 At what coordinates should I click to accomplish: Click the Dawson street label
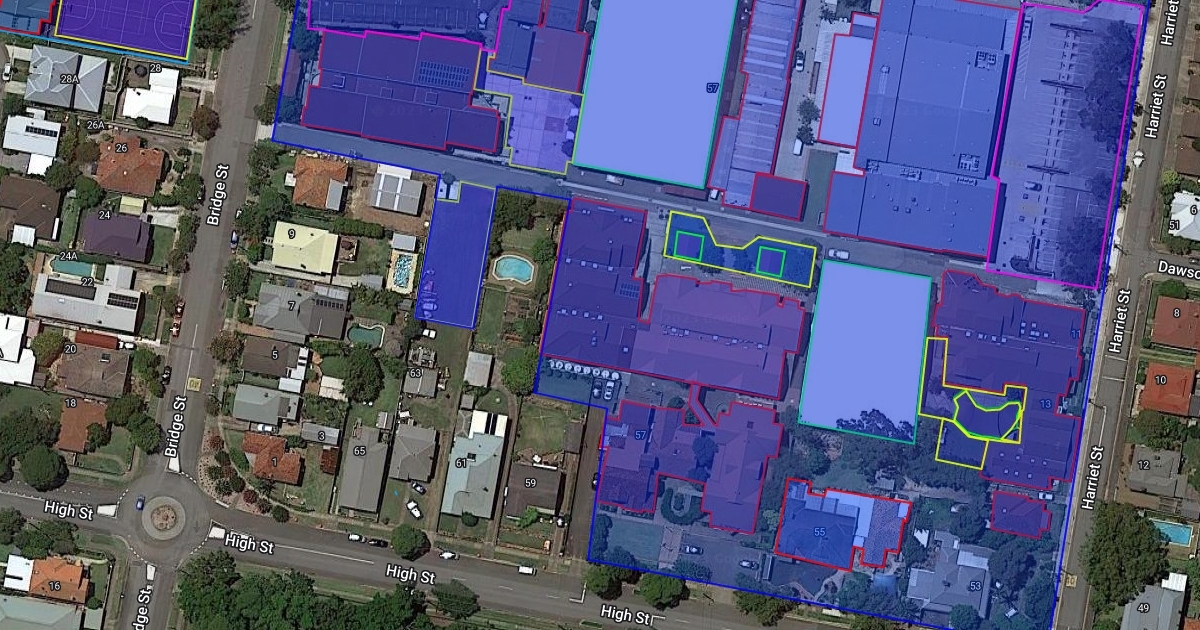pos(1179,268)
